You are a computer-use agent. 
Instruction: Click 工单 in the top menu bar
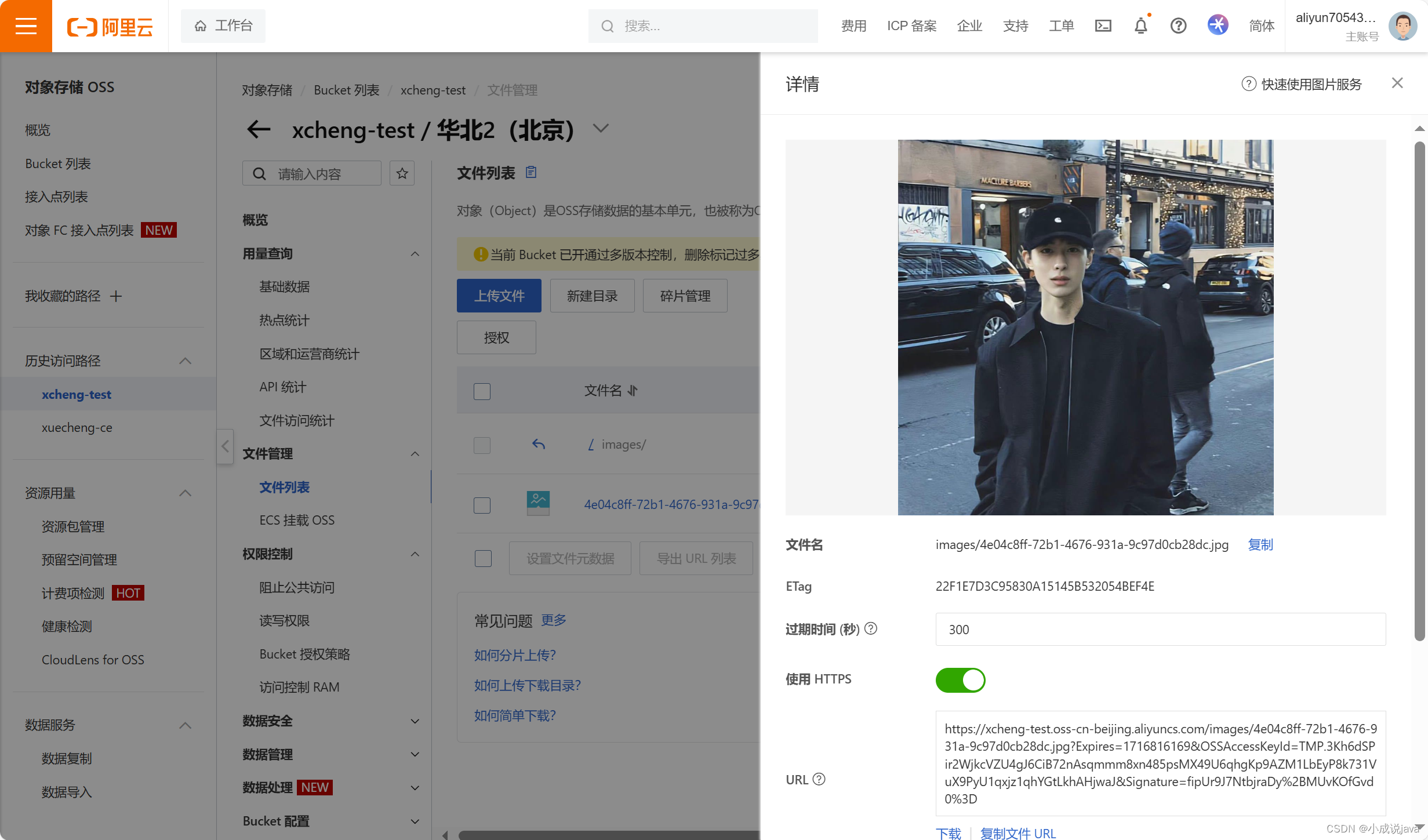pyautogui.click(x=1061, y=26)
